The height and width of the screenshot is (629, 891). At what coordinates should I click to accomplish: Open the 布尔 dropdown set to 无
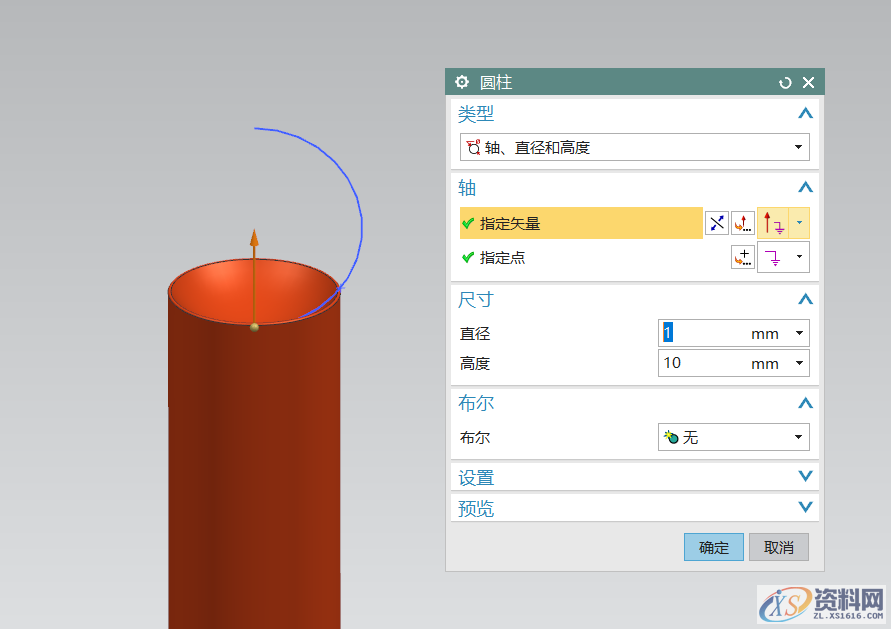point(733,437)
